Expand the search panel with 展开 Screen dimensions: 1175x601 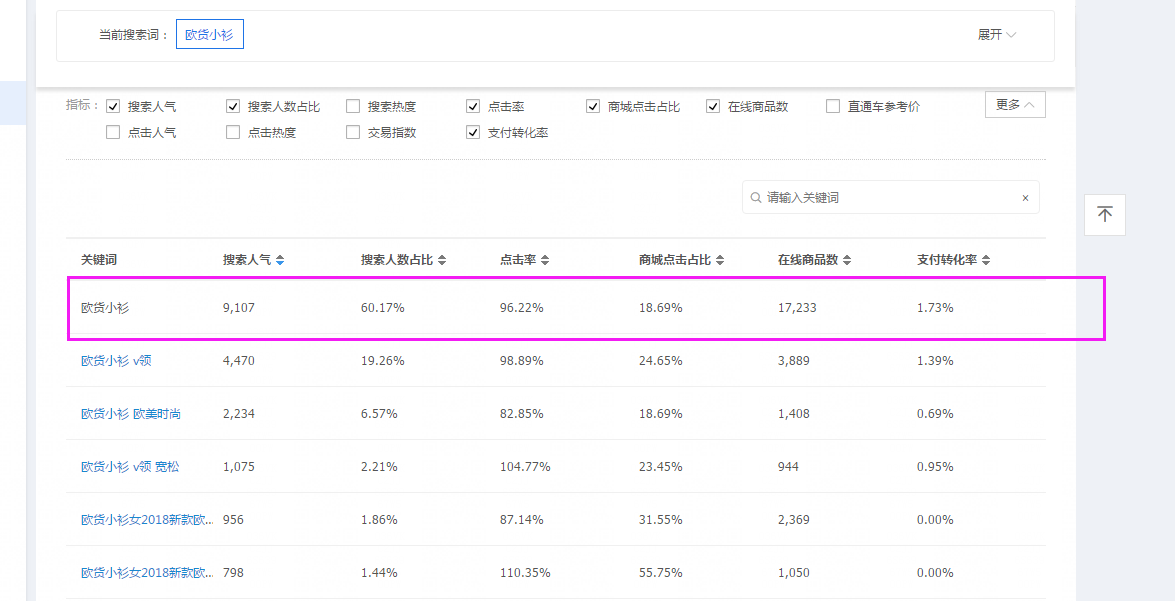[x=996, y=35]
